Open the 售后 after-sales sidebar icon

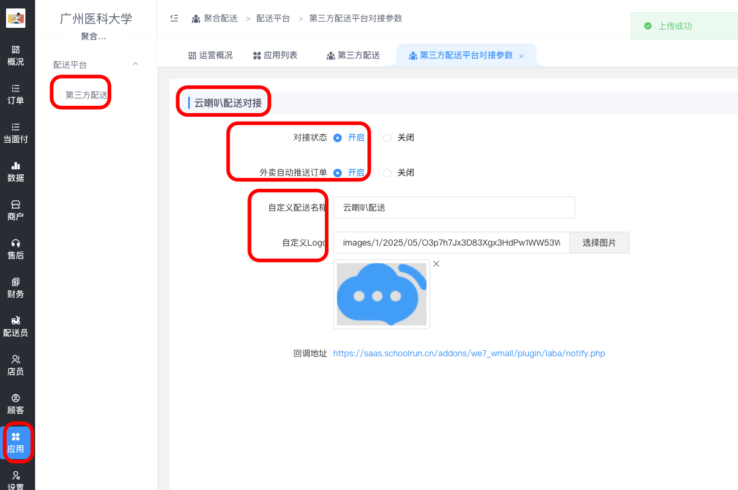(16, 249)
